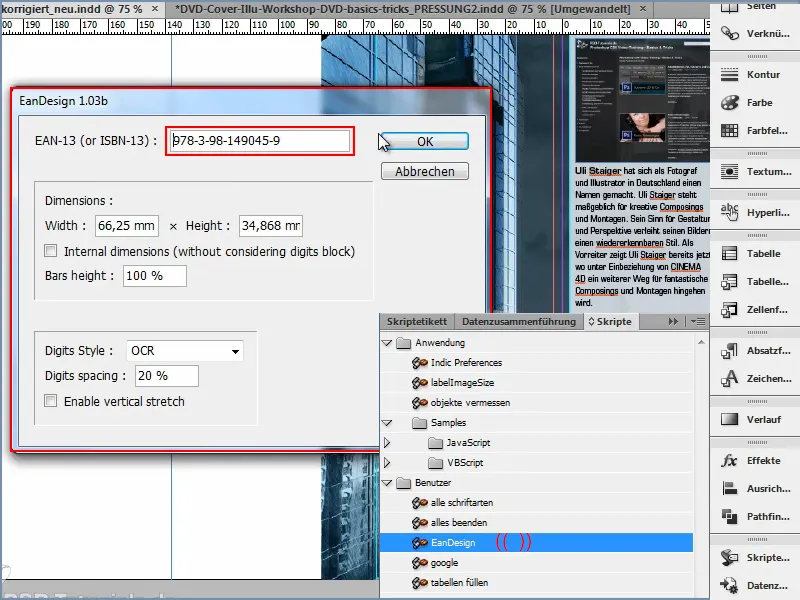The height and width of the screenshot is (600, 800).
Task: Click the Height value field
Action: (271, 226)
